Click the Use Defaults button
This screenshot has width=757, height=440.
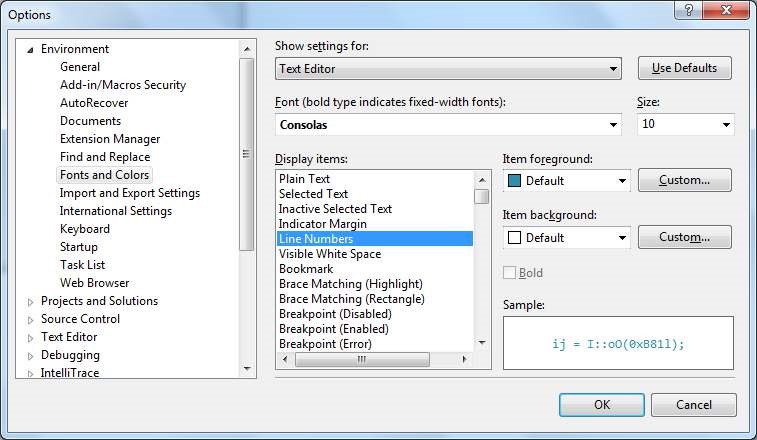(x=684, y=68)
